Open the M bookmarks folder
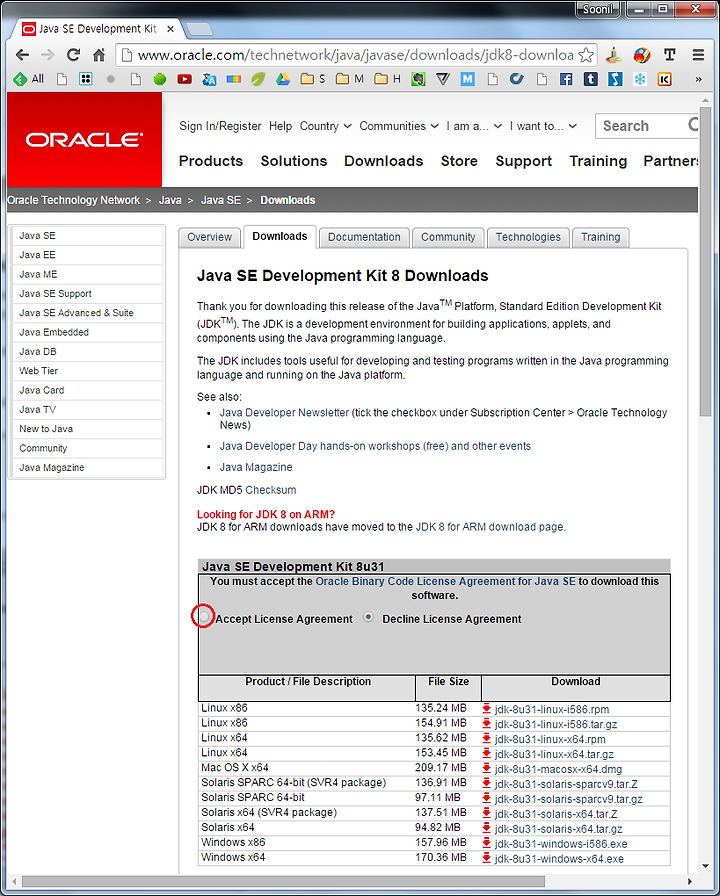Image resolution: width=720 pixels, height=896 pixels. pyautogui.click(x=350, y=79)
